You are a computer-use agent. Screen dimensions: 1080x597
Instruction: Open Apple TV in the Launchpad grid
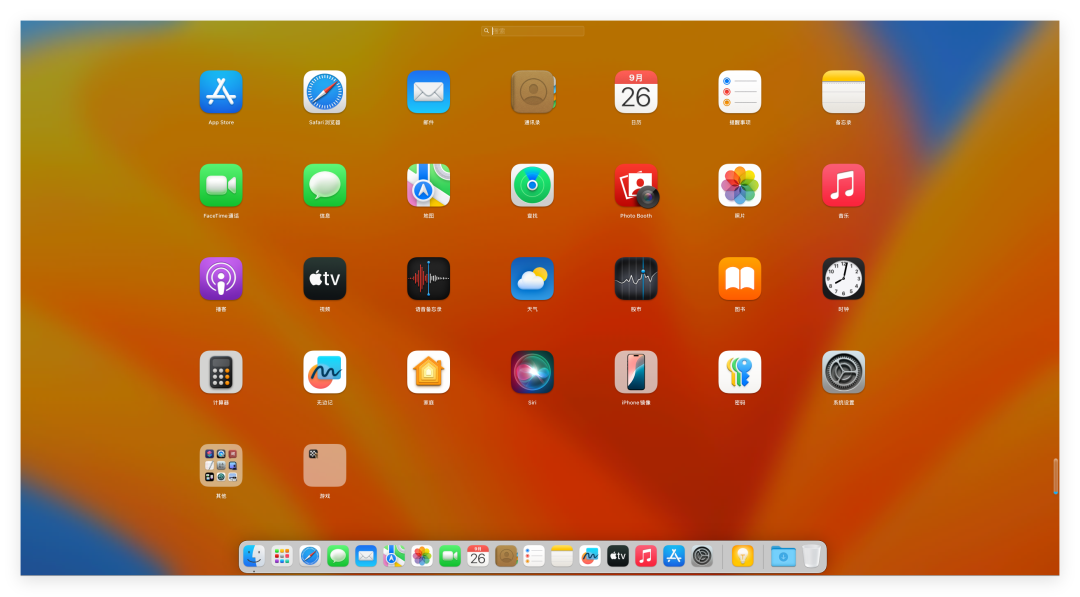point(324,279)
